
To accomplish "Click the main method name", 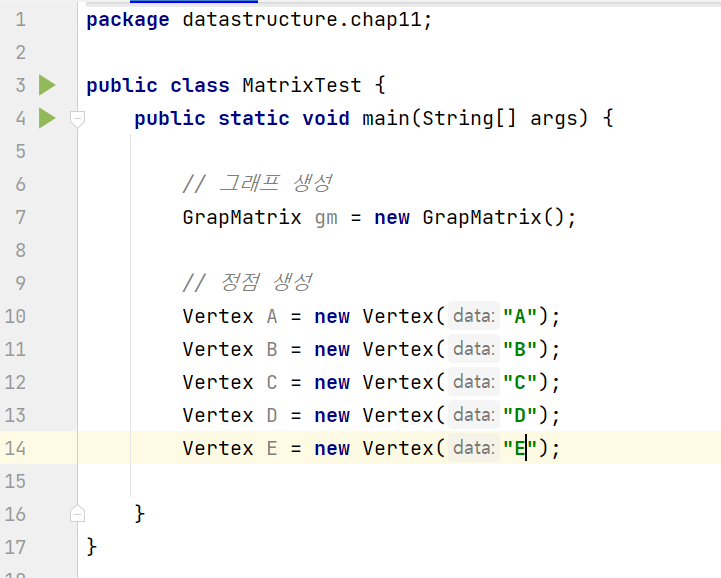I will (386, 119).
